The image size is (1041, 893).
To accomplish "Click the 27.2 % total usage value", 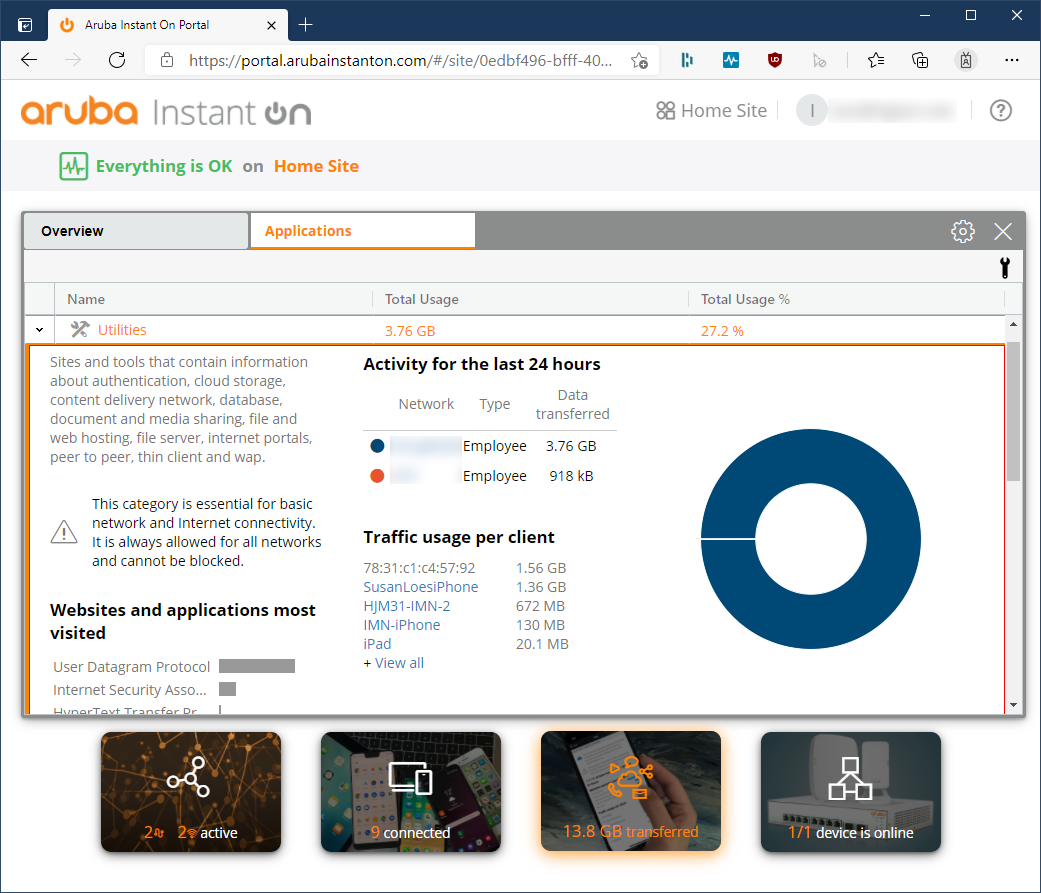I will (722, 331).
